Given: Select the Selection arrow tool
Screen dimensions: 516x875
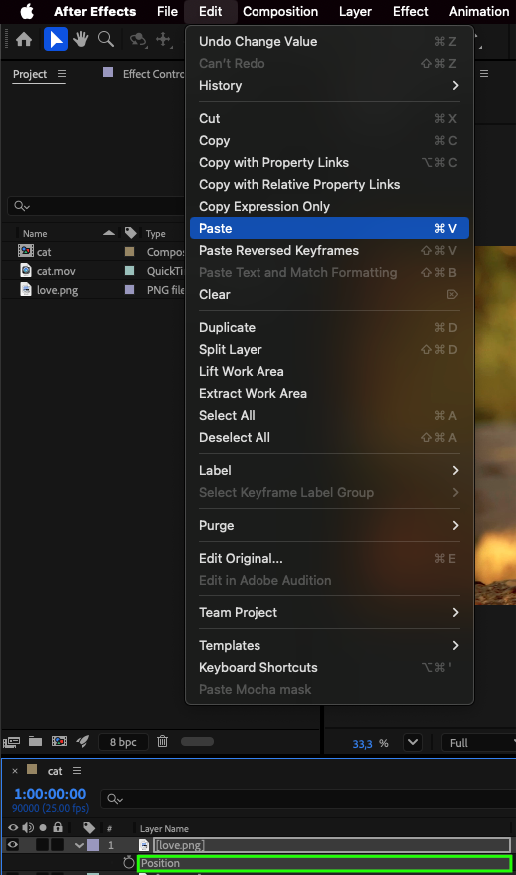Looking at the screenshot, I should click(x=56, y=40).
